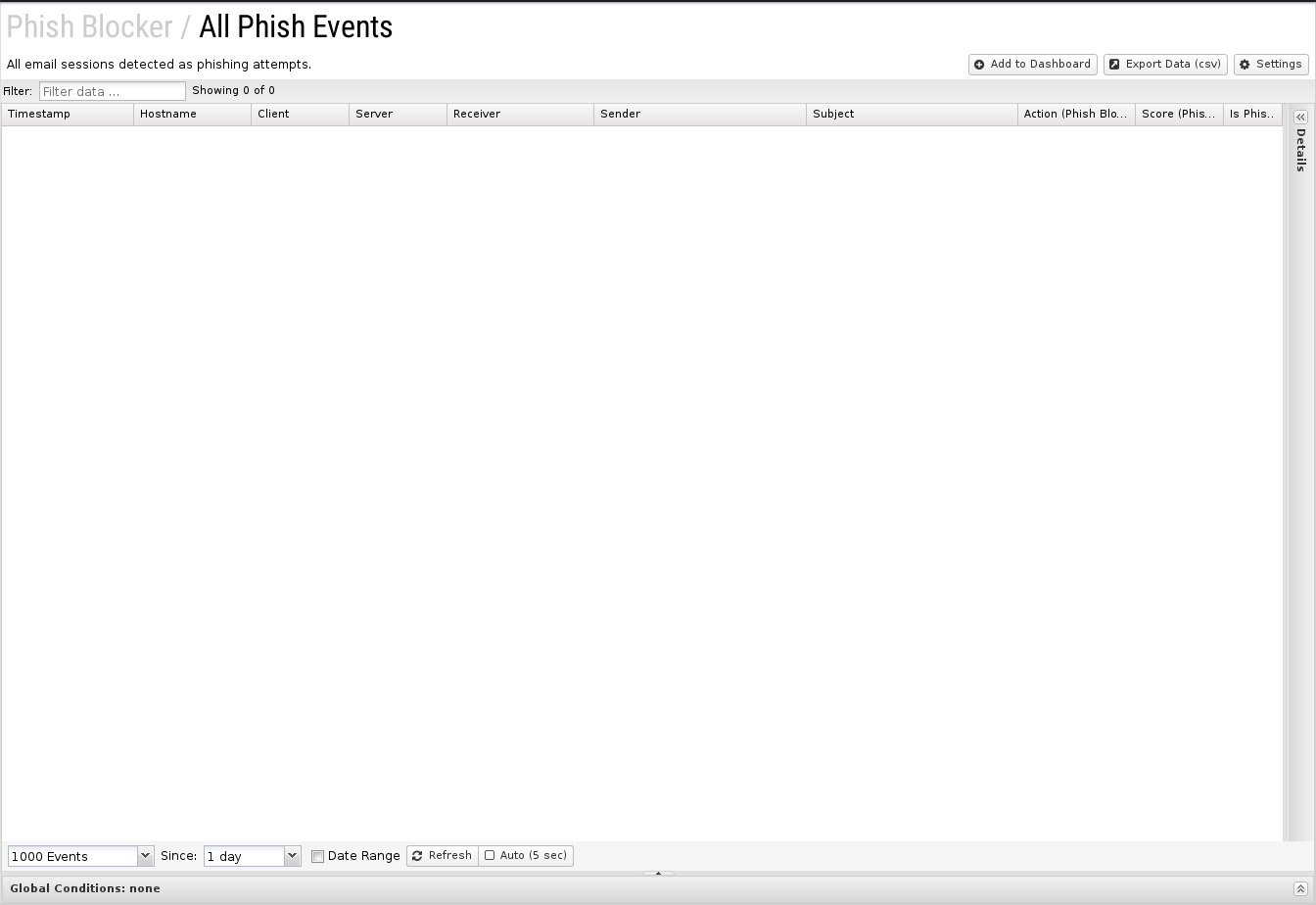
Task: Click the Receiver column header
Action: click(x=520, y=114)
